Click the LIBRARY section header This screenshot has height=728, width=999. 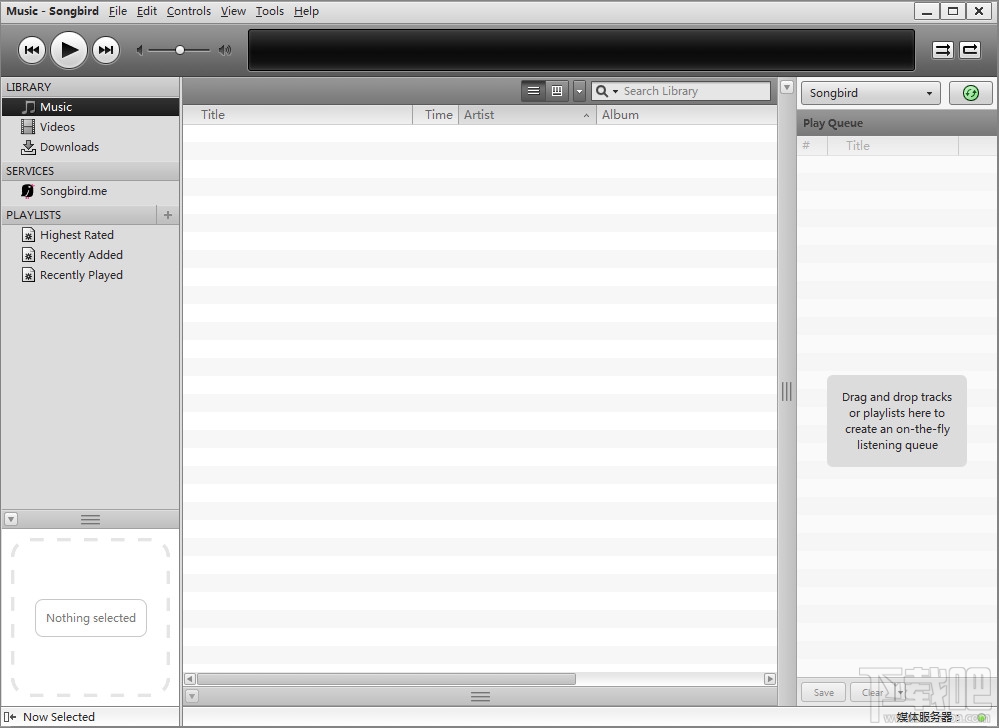coord(90,87)
